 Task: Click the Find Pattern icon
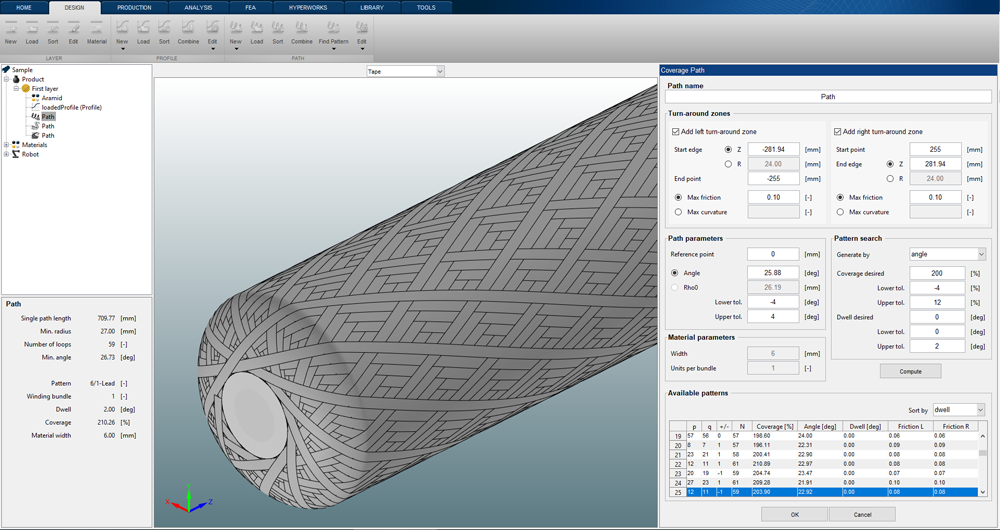pyautogui.click(x=333, y=29)
